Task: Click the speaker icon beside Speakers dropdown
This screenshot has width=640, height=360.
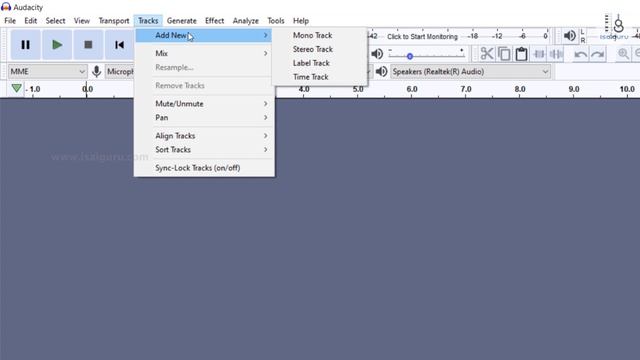Action: click(x=381, y=71)
